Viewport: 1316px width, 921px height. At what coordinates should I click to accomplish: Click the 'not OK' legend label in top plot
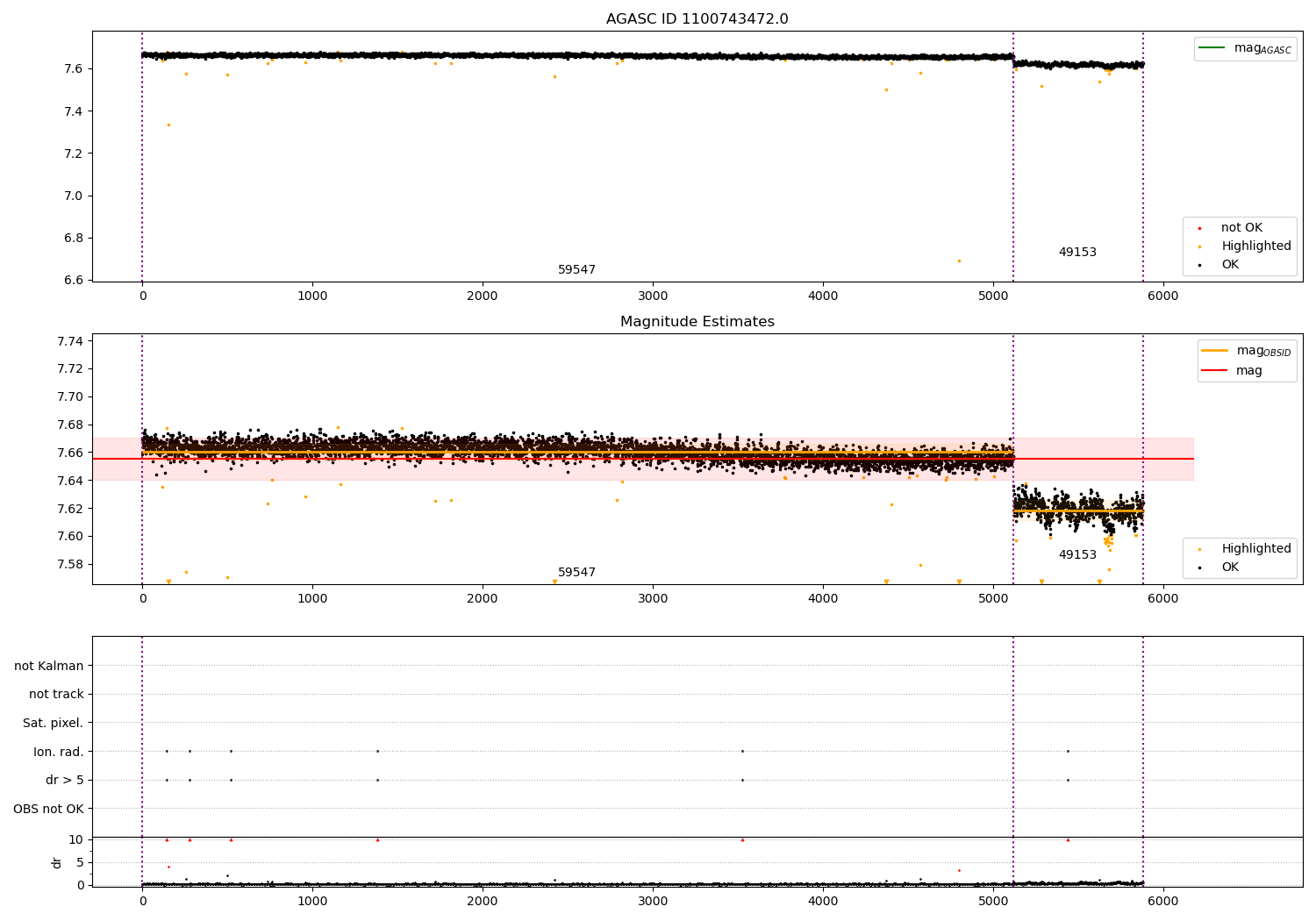coord(1241,227)
